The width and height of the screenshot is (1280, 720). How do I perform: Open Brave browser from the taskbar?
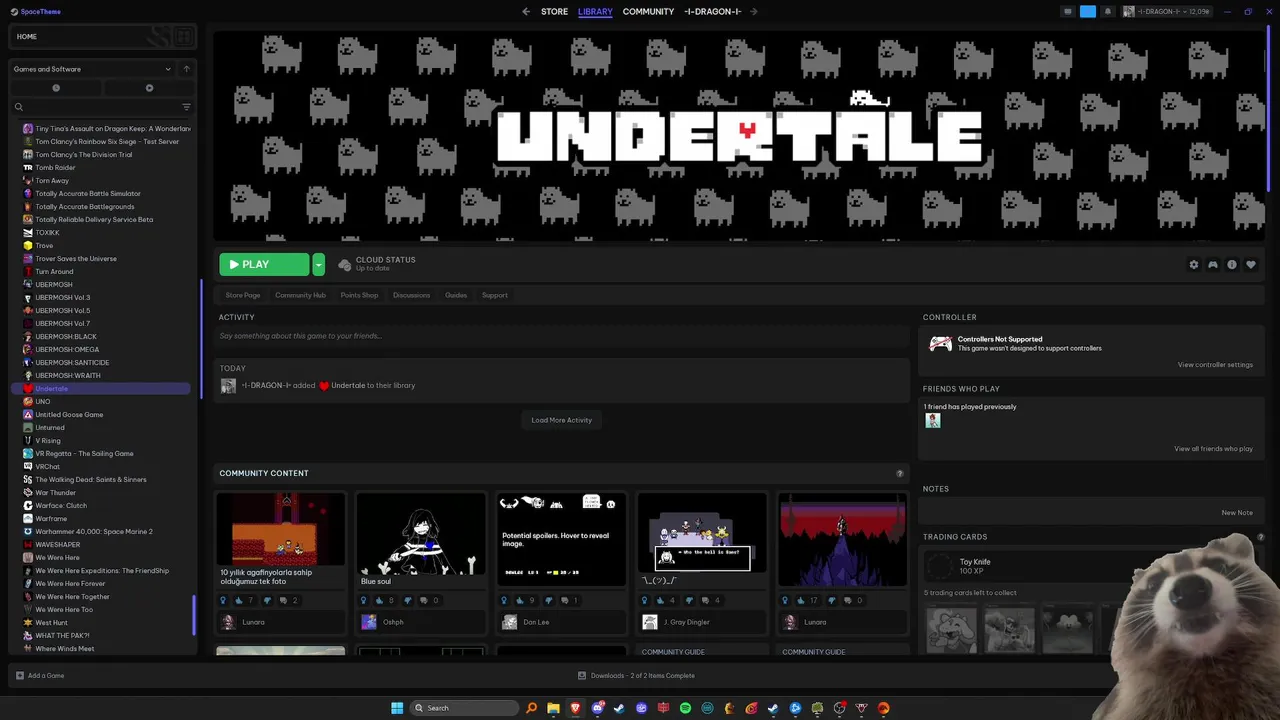point(575,708)
